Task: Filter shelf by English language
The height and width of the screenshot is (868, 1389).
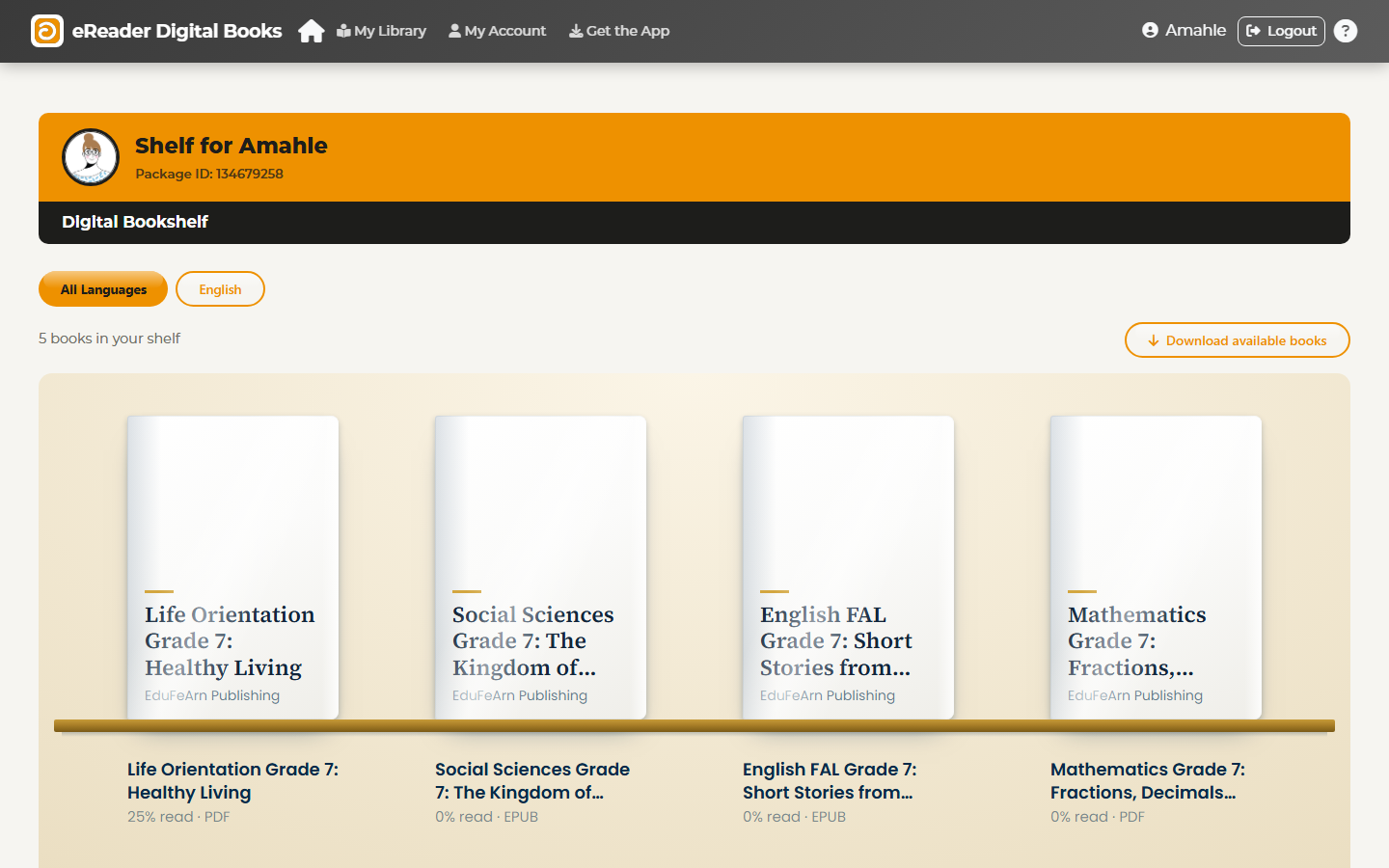Action: 220,289
